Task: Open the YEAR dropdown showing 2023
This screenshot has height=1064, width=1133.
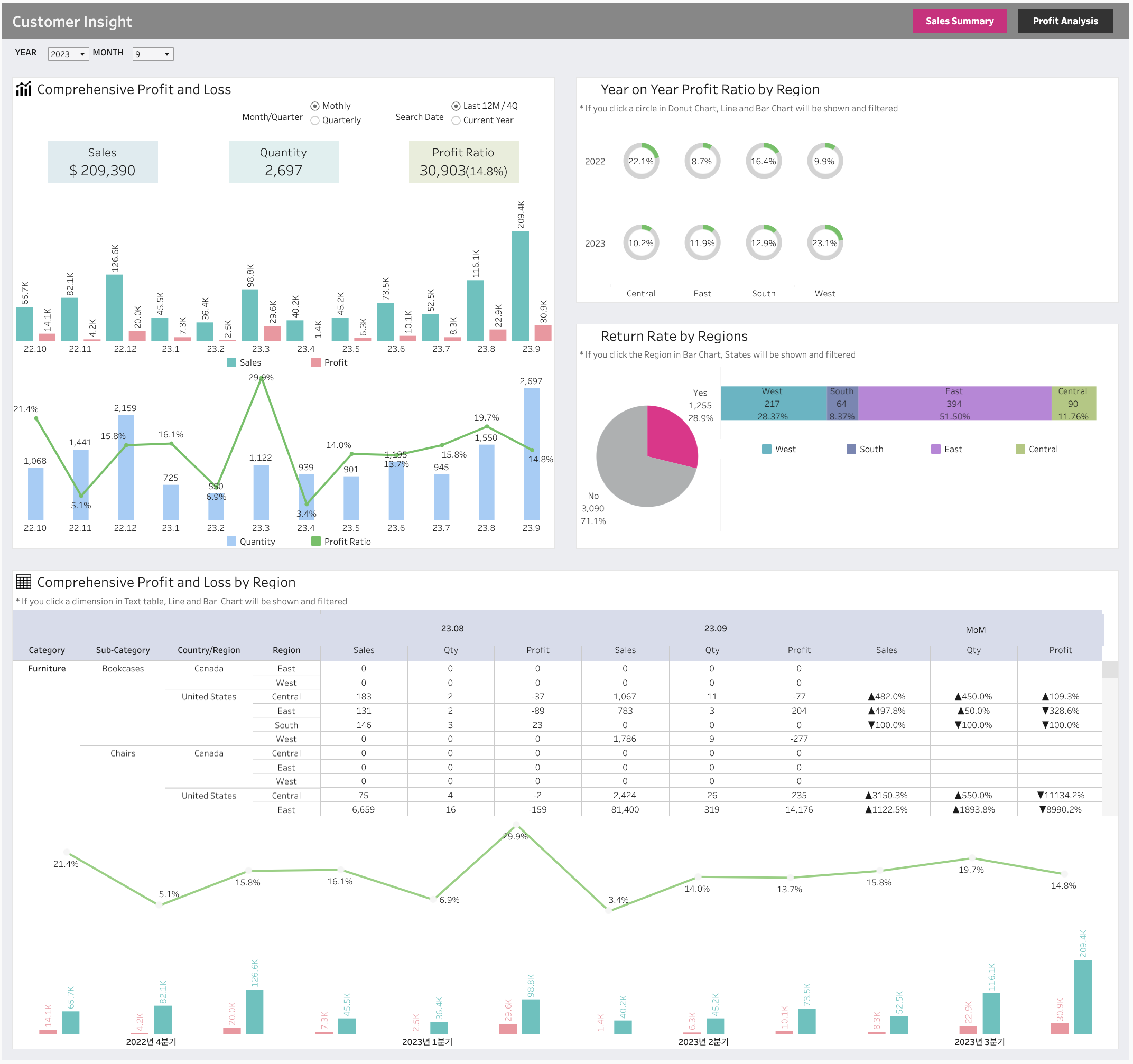Action: point(68,54)
